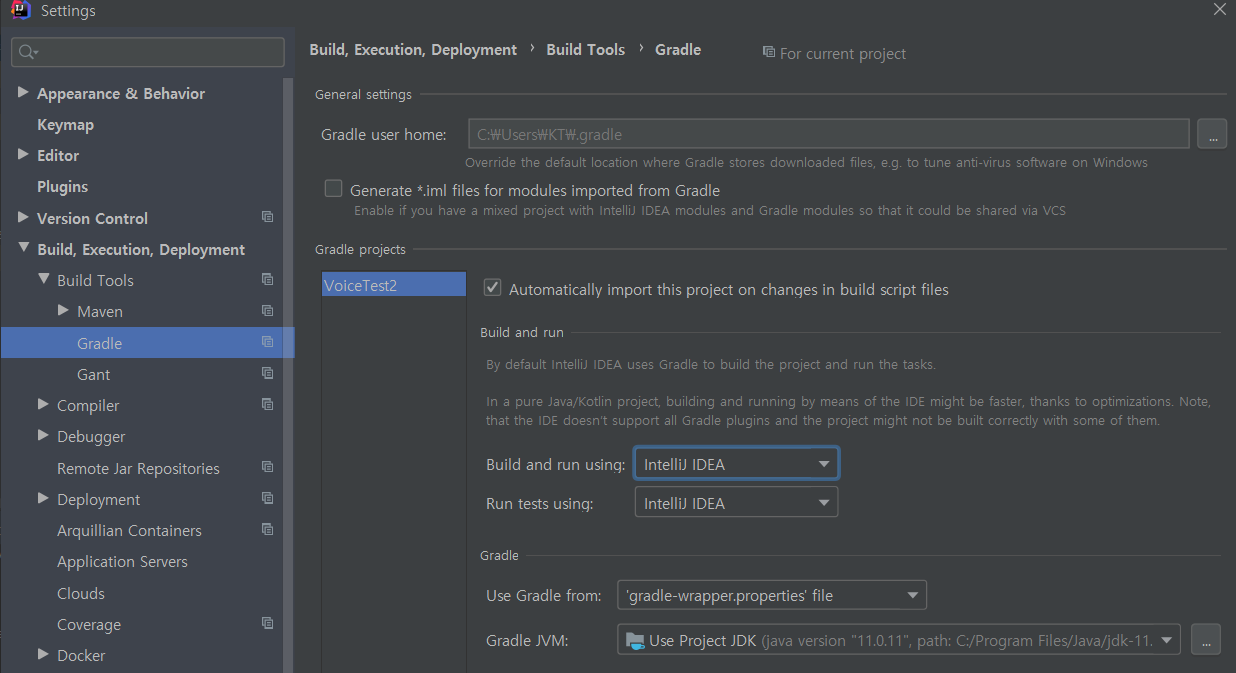Click project-level icon next to Build Tools
Viewport: 1236px width, 673px height.
point(267,279)
